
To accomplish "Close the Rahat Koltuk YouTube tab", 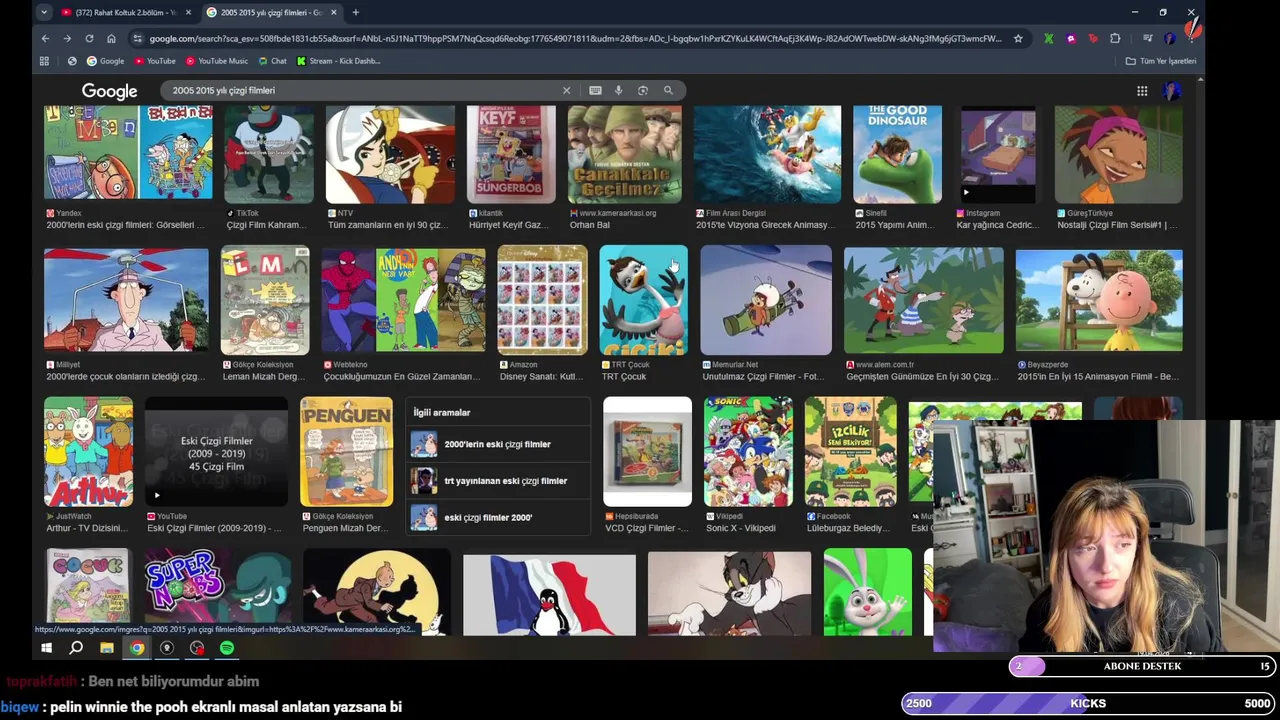I will tap(186, 12).
